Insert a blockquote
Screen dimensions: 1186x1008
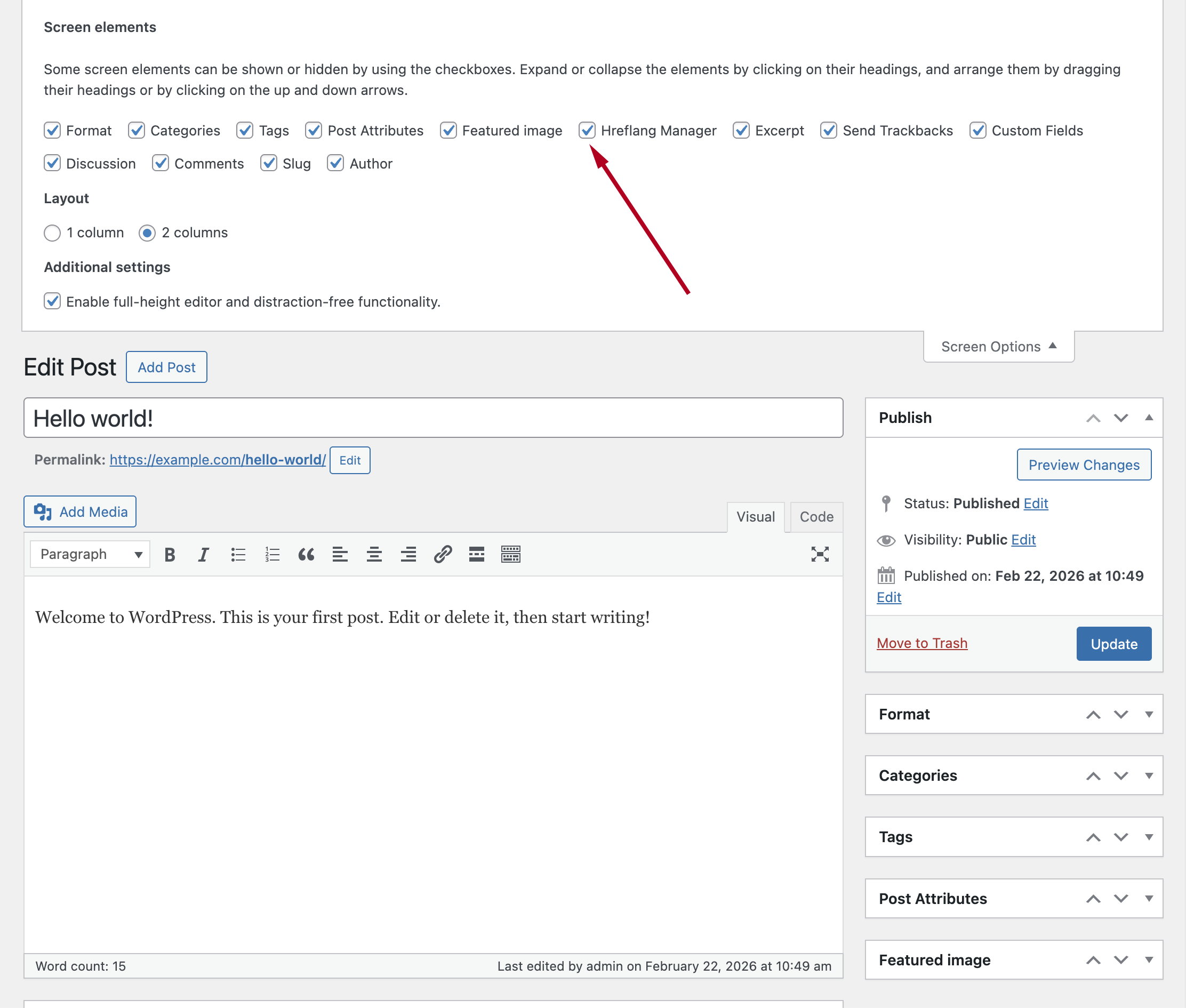point(306,554)
